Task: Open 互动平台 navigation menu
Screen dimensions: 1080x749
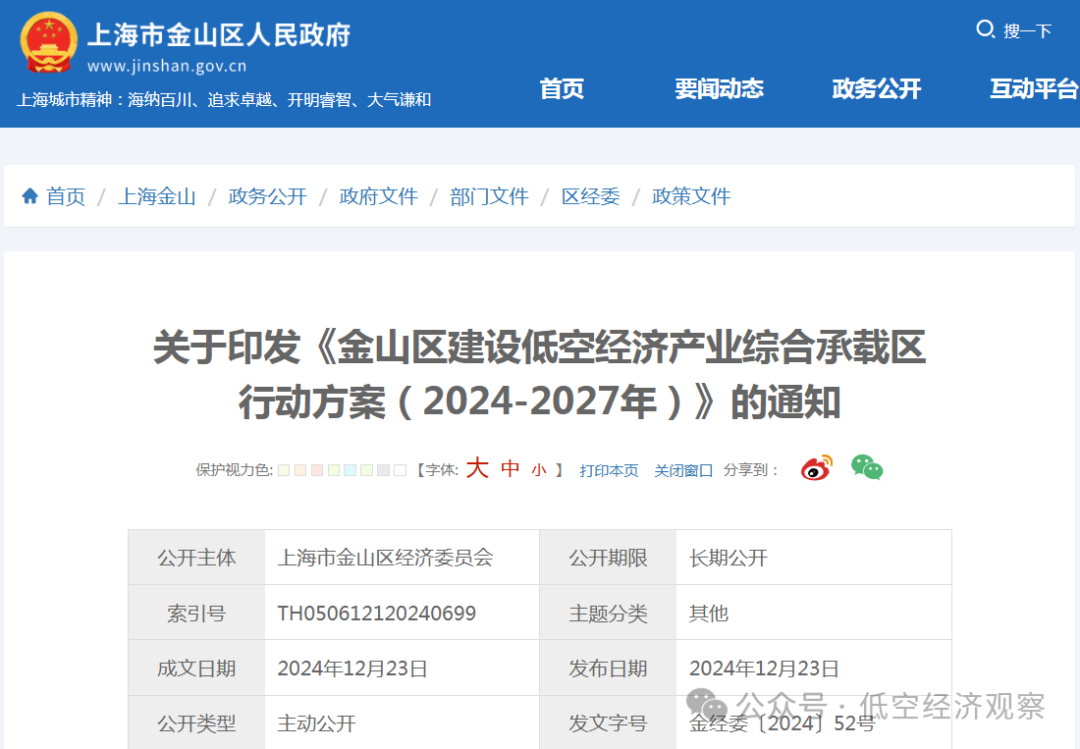Action: [1034, 88]
